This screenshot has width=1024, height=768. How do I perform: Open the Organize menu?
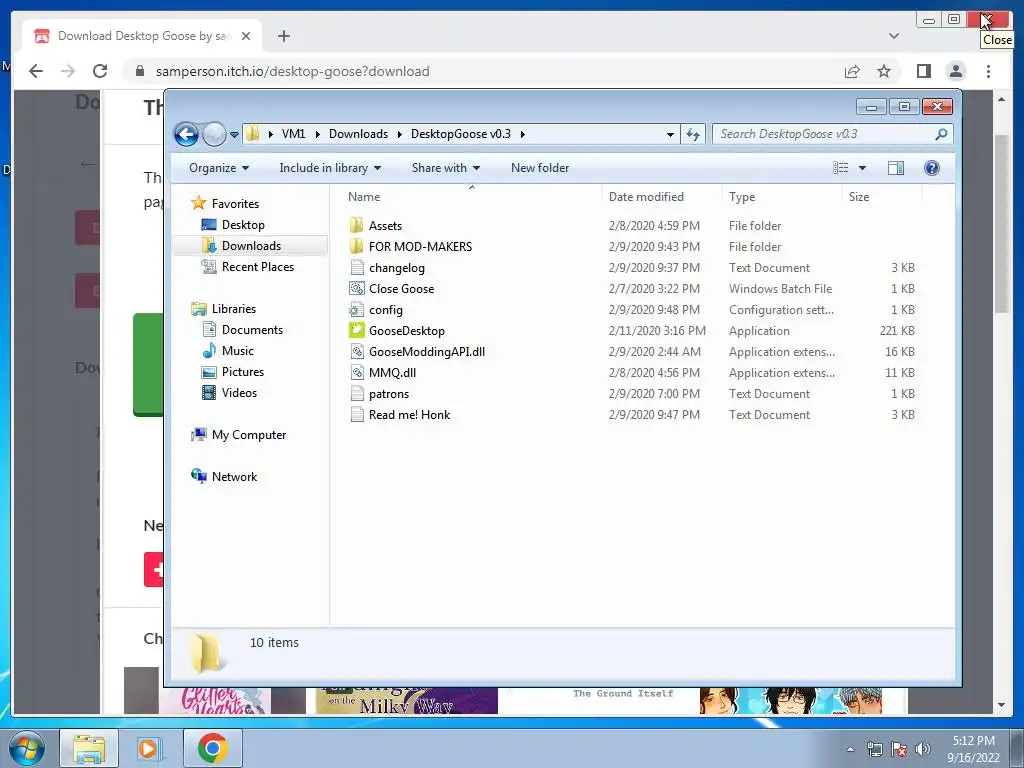pos(219,168)
